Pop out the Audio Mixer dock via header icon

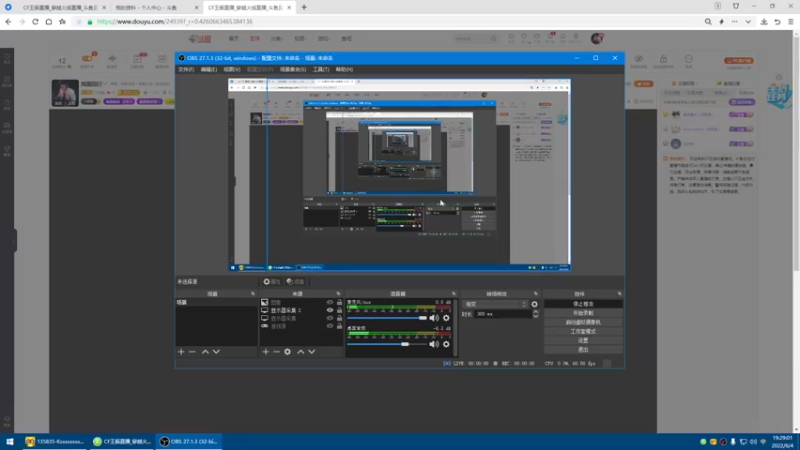pyautogui.click(x=454, y=294)
